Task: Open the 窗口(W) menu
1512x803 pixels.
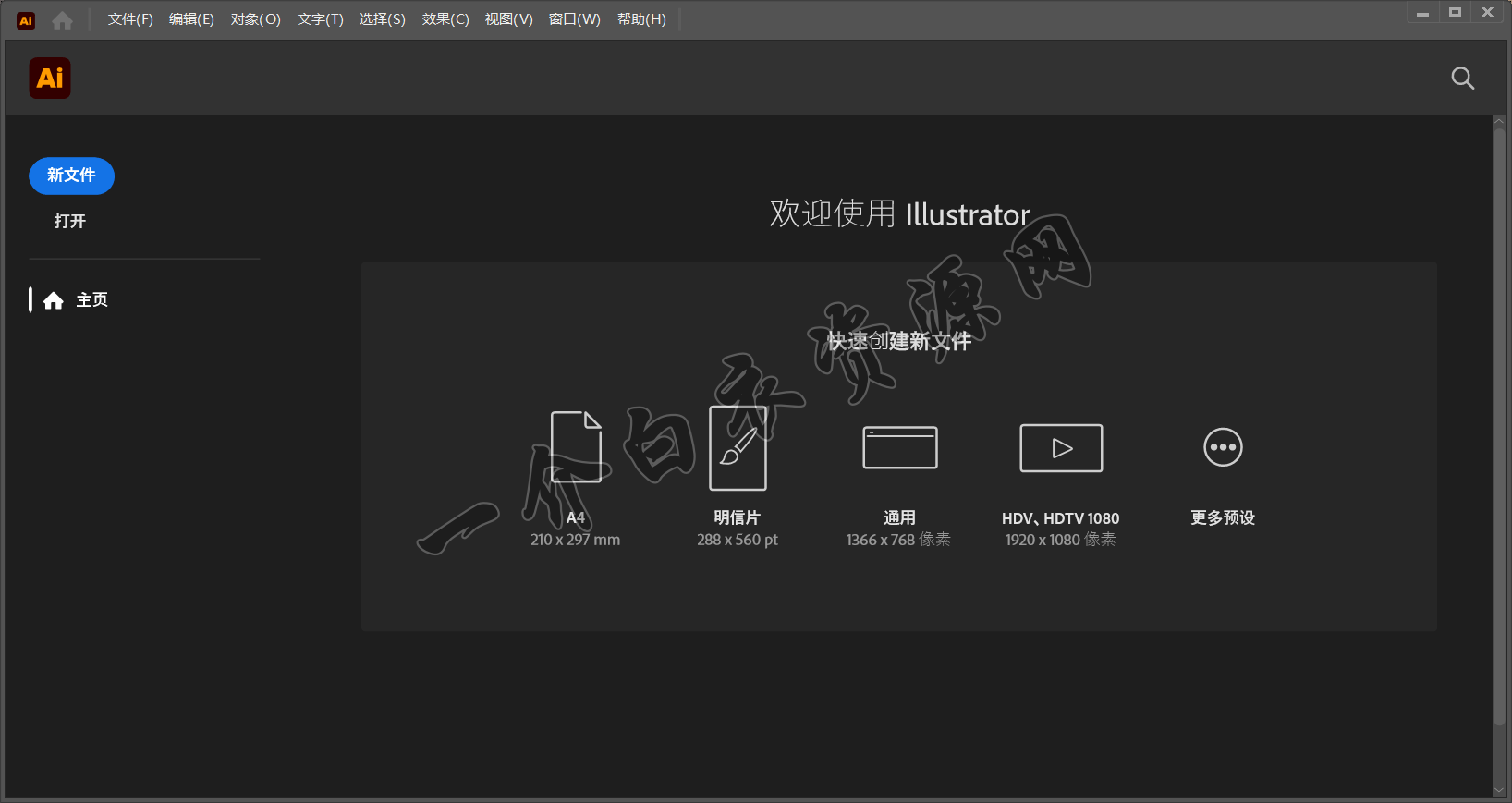Action: click(574, 19)
